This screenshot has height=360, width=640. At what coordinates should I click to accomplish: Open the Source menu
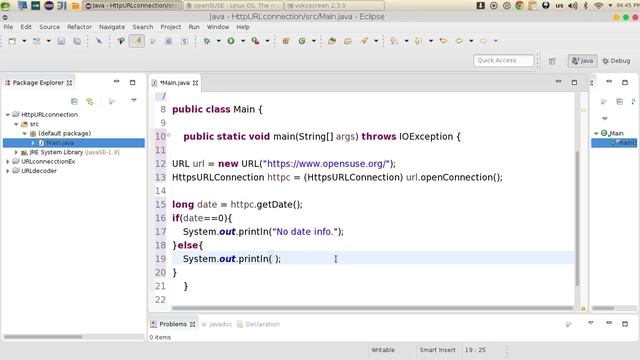[49, 27]
